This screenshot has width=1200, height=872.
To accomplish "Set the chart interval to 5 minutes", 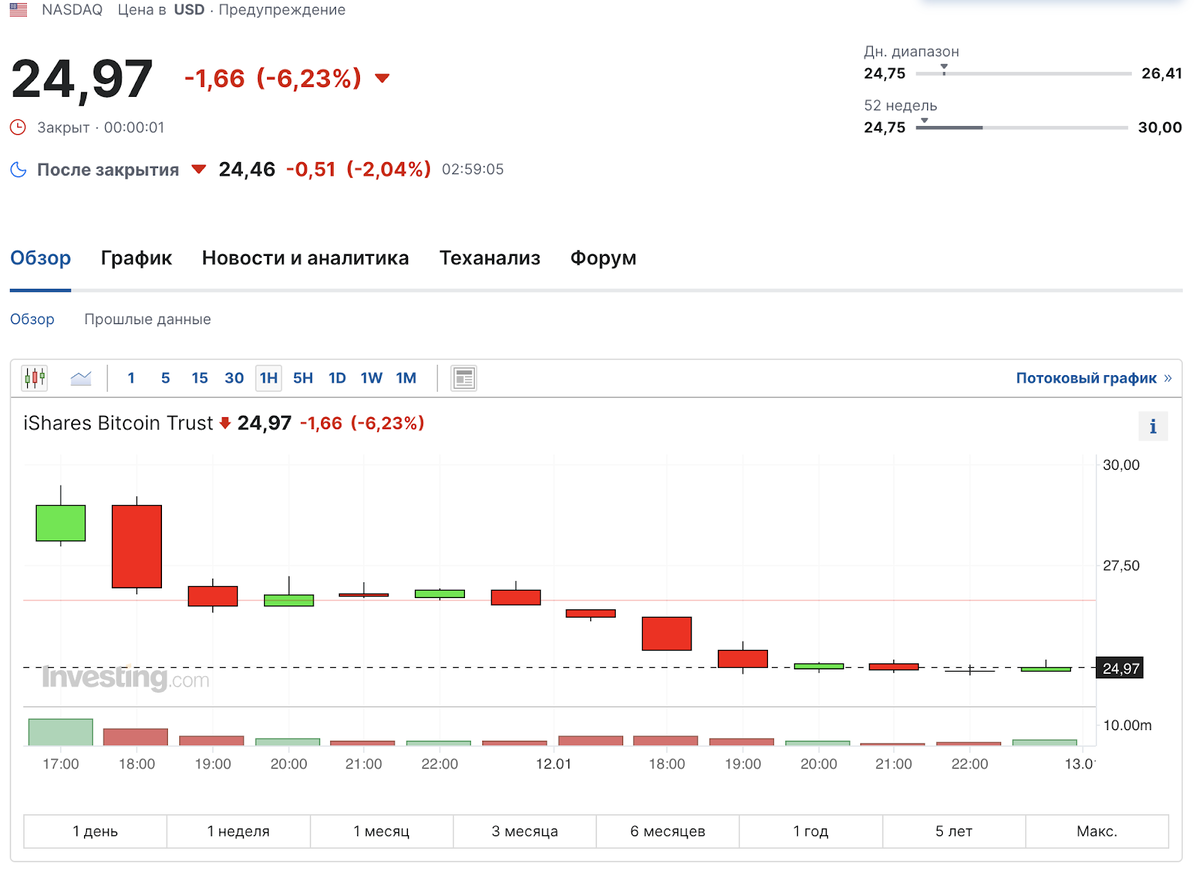I will (165, 378).
